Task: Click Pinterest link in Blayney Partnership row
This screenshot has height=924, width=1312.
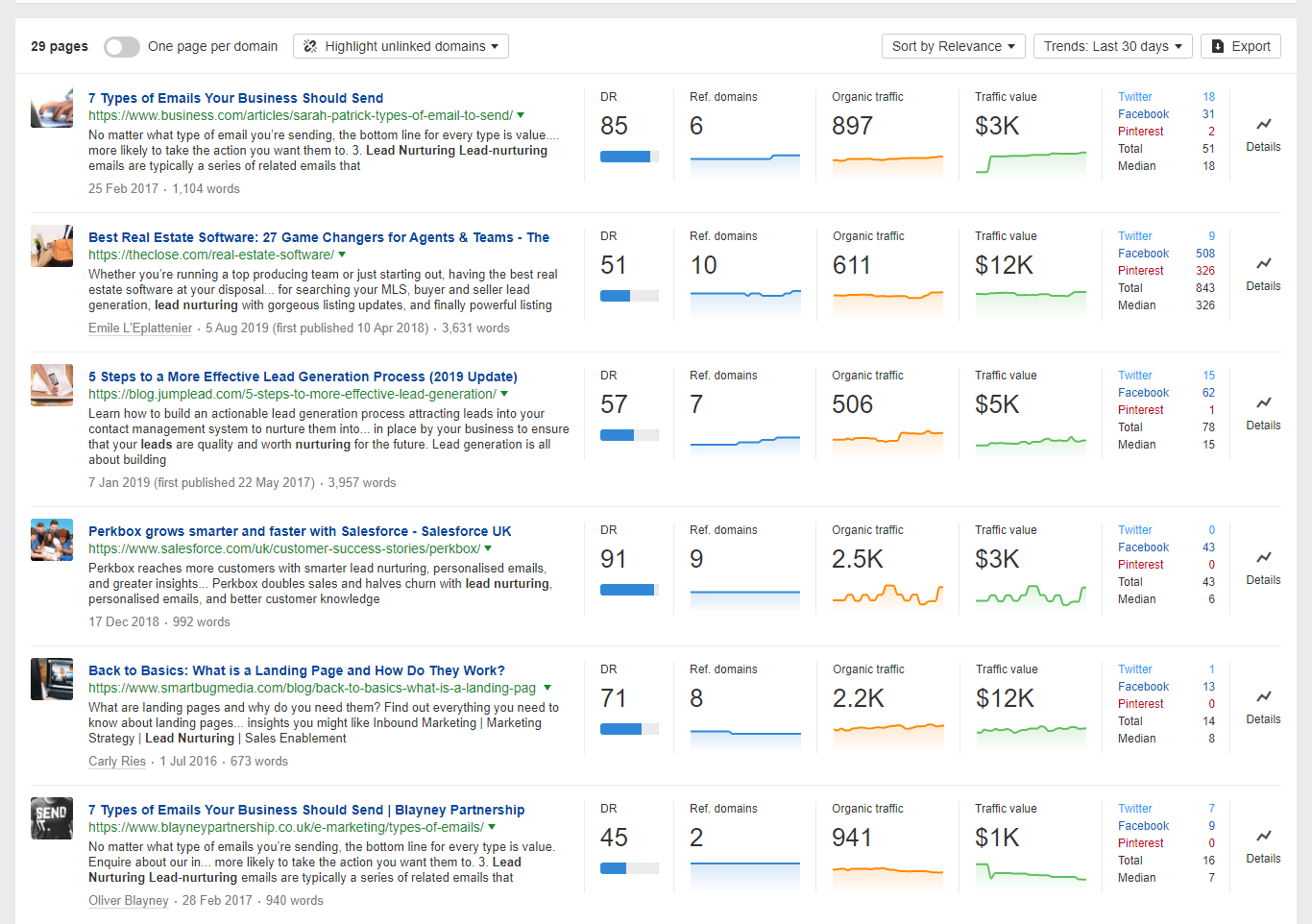Action: pyautogui.click(x=1141, y=843)
